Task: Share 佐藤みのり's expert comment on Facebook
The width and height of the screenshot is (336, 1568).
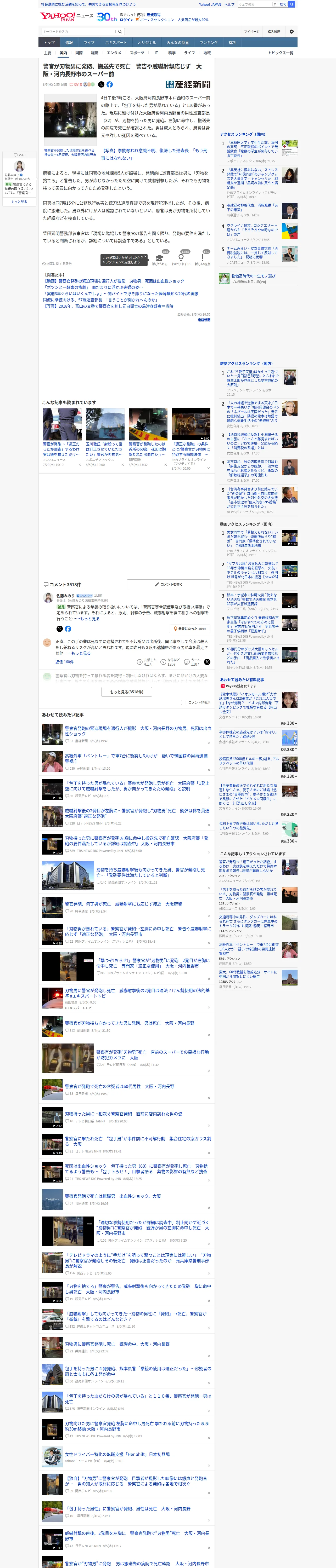Action: click(68, 628)
